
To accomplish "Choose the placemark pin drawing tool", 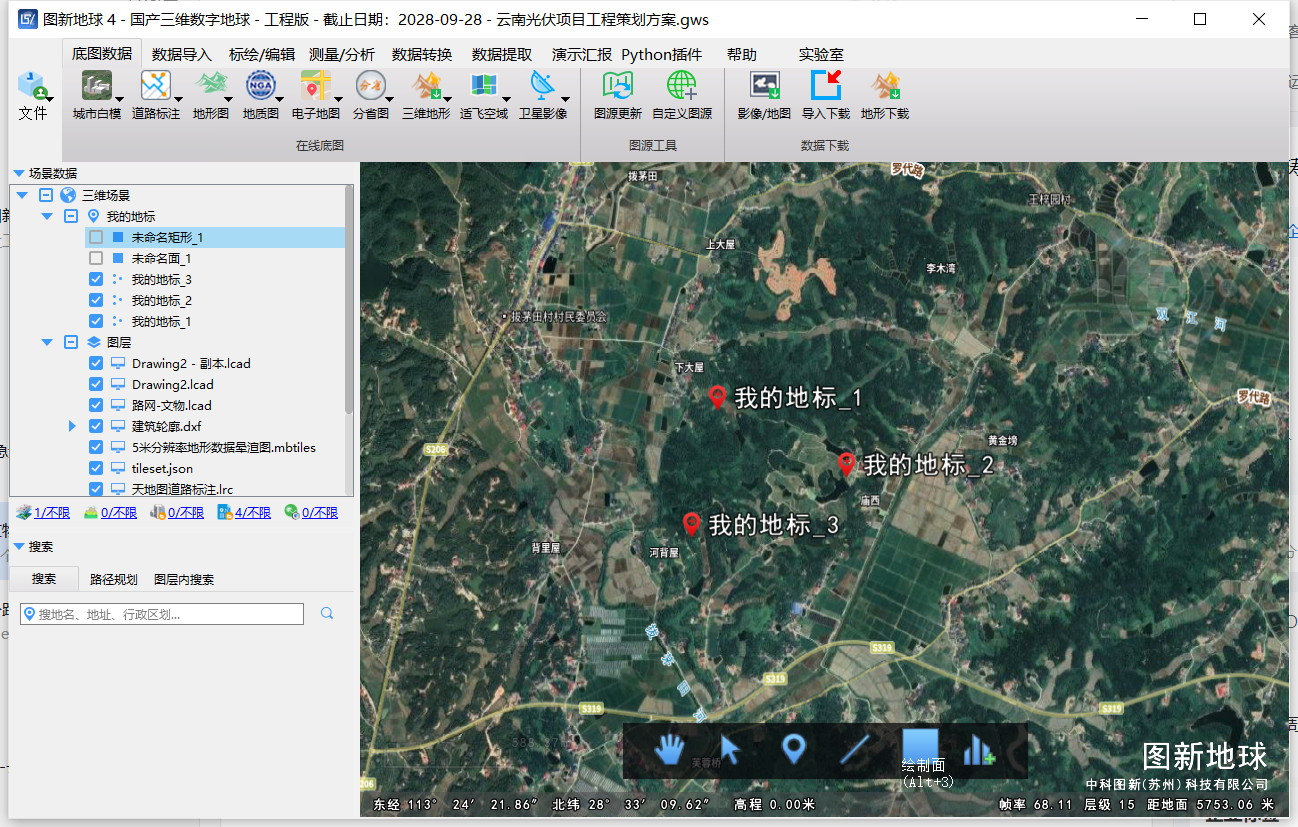I will (793, 749).
